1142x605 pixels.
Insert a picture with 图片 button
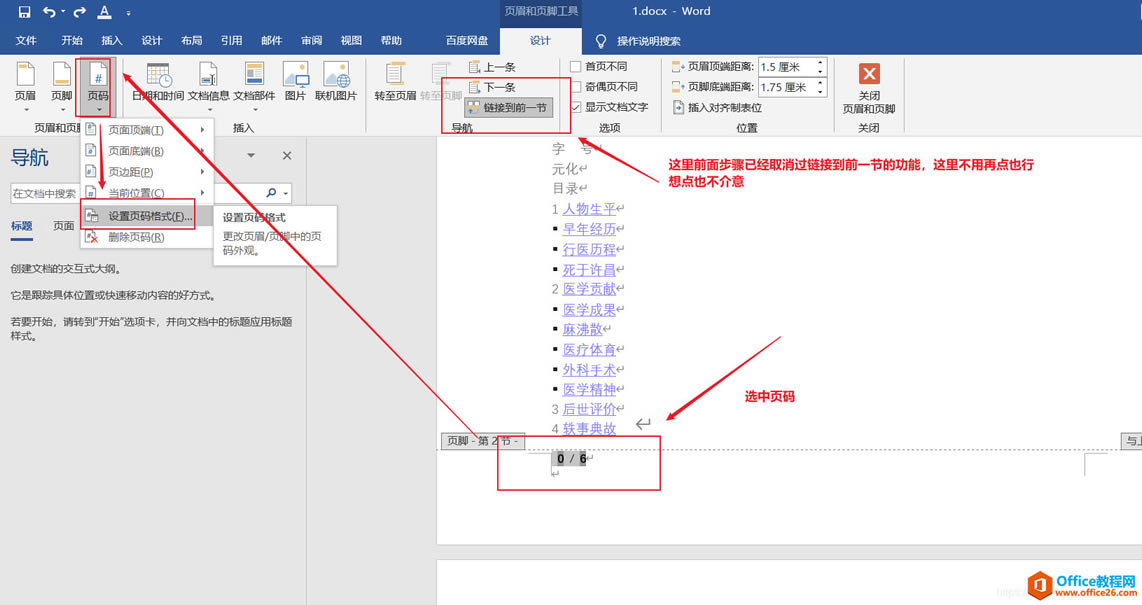click(x=295, y=82)
